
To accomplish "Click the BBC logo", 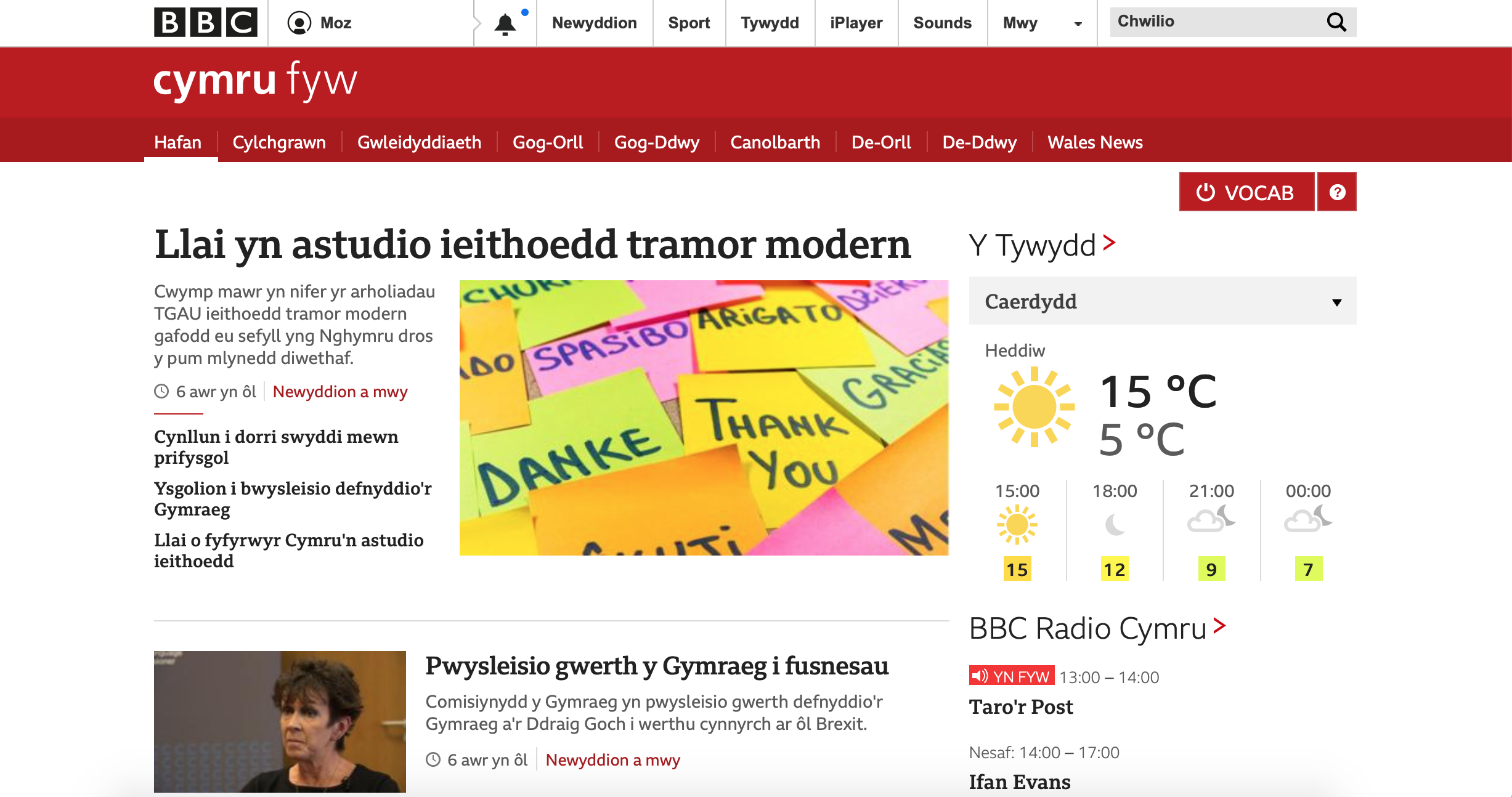I will click(x=205, y=23).
